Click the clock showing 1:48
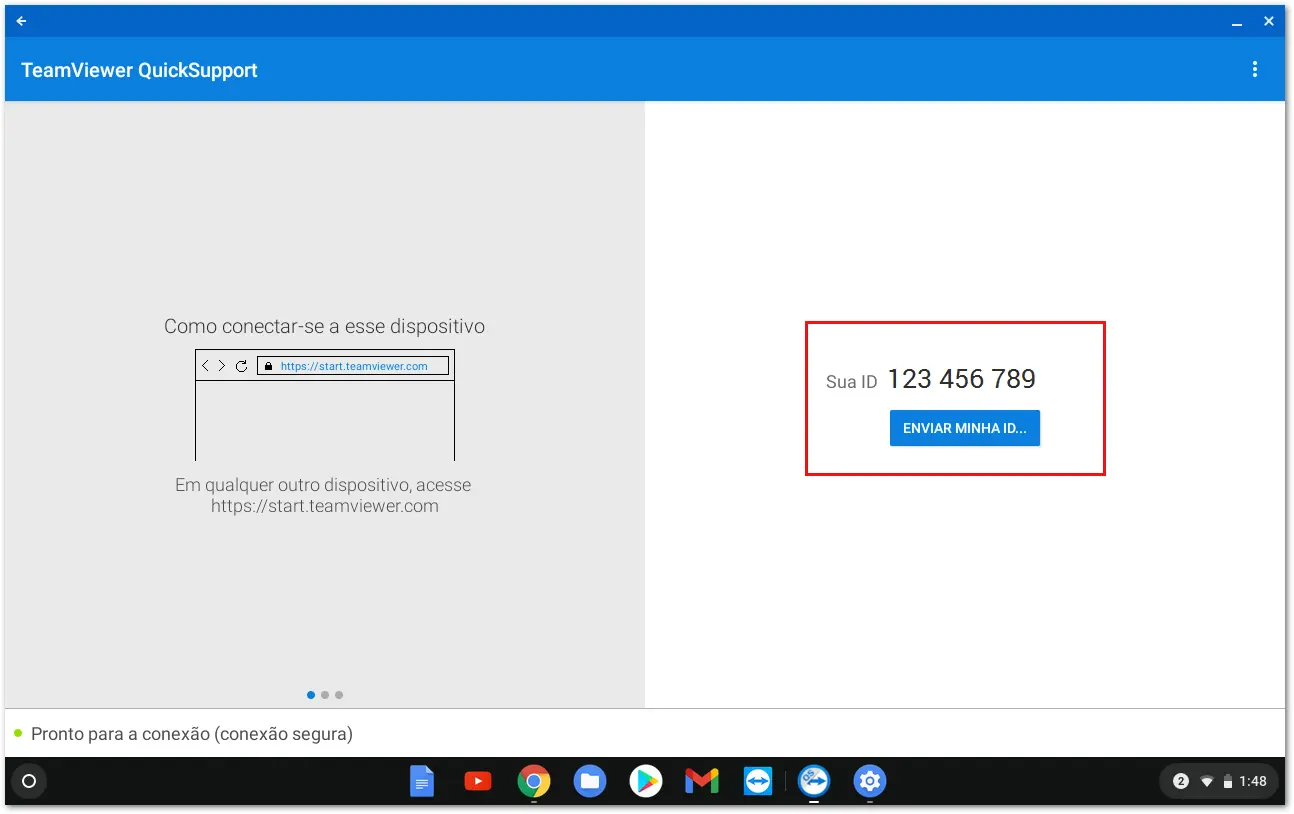1294x814 pixels. pos(1253,781)
